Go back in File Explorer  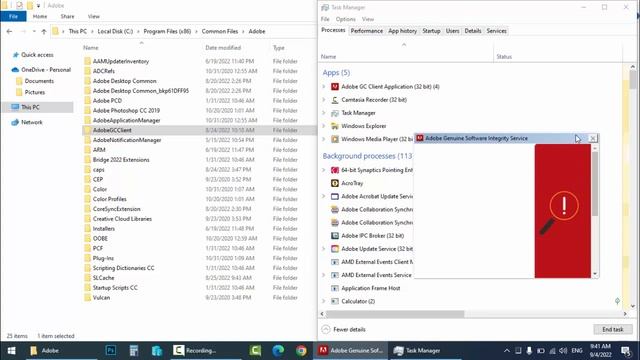(9, 31)
